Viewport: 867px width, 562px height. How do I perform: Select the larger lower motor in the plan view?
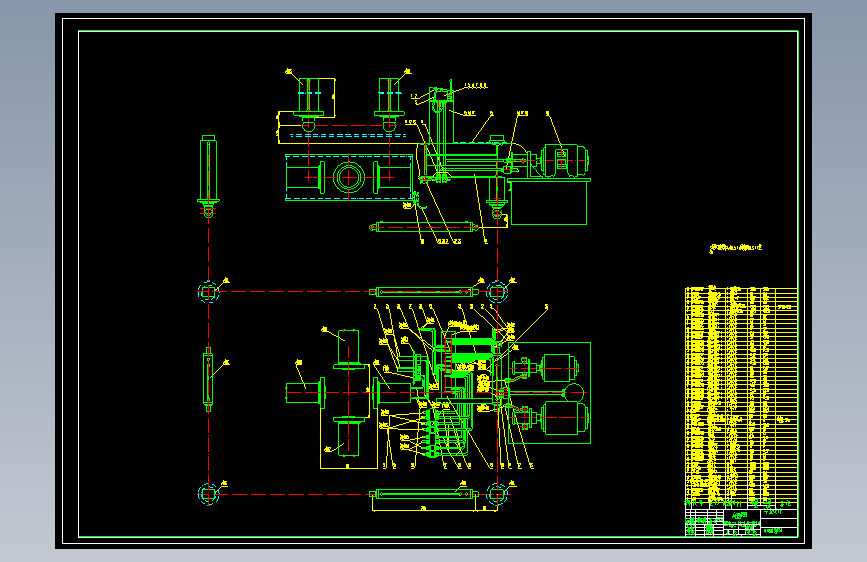coord(564,418)
